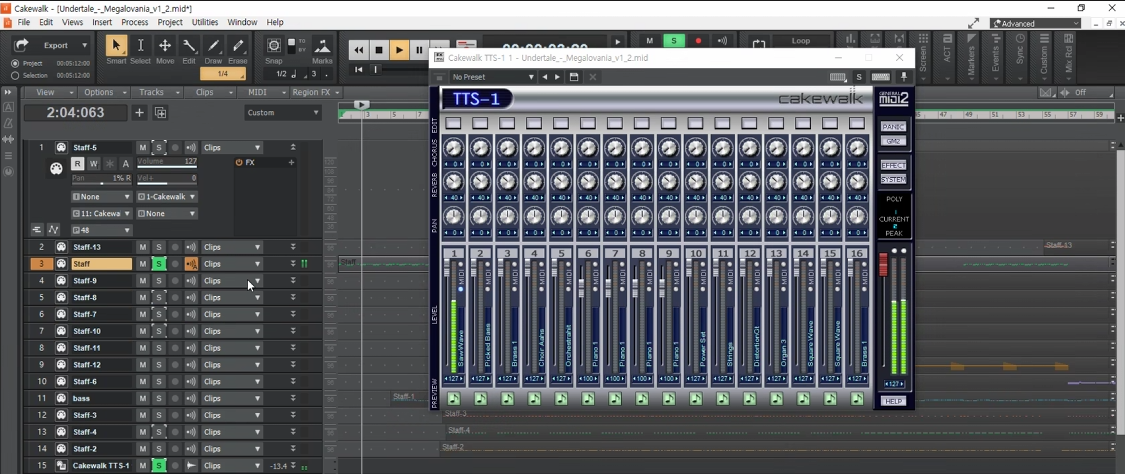Screen dimensions: 1125x474
Task: Open the 1-Cakewalk output dropdown
Action: (166, 196)
